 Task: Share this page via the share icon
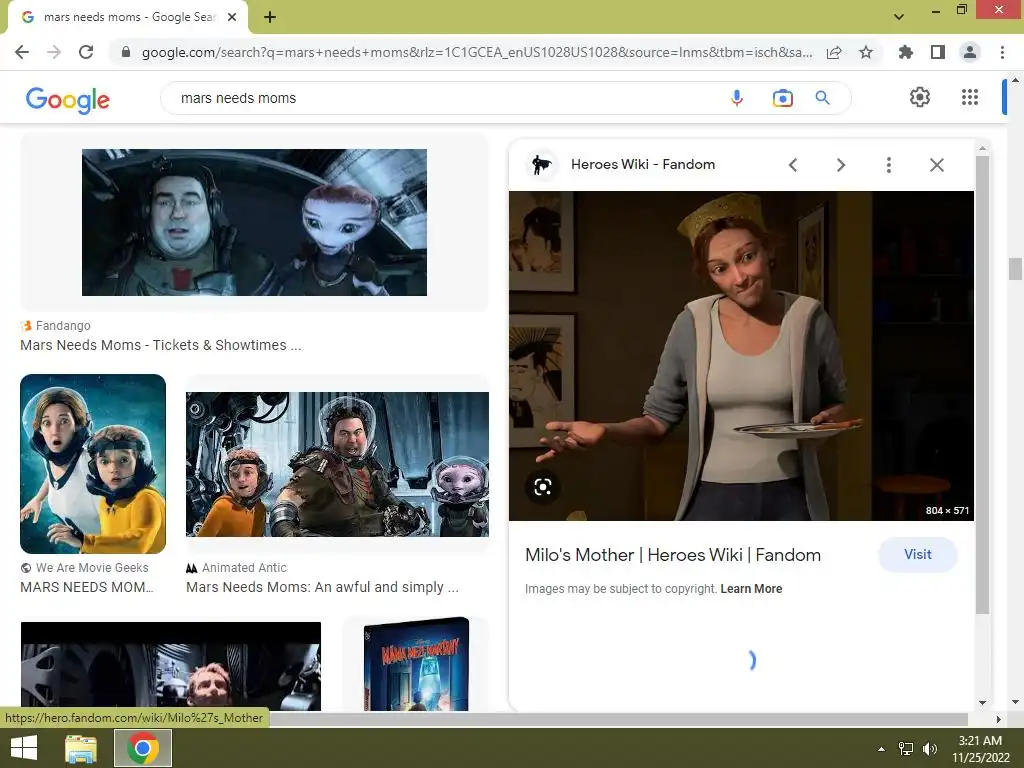[834, 52]
